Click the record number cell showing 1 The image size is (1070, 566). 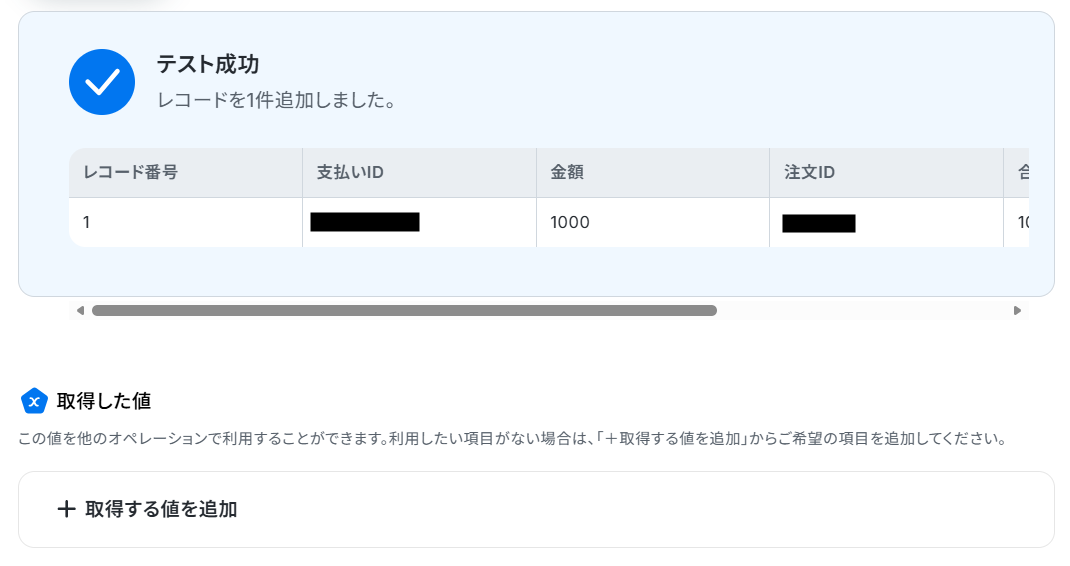186,223
